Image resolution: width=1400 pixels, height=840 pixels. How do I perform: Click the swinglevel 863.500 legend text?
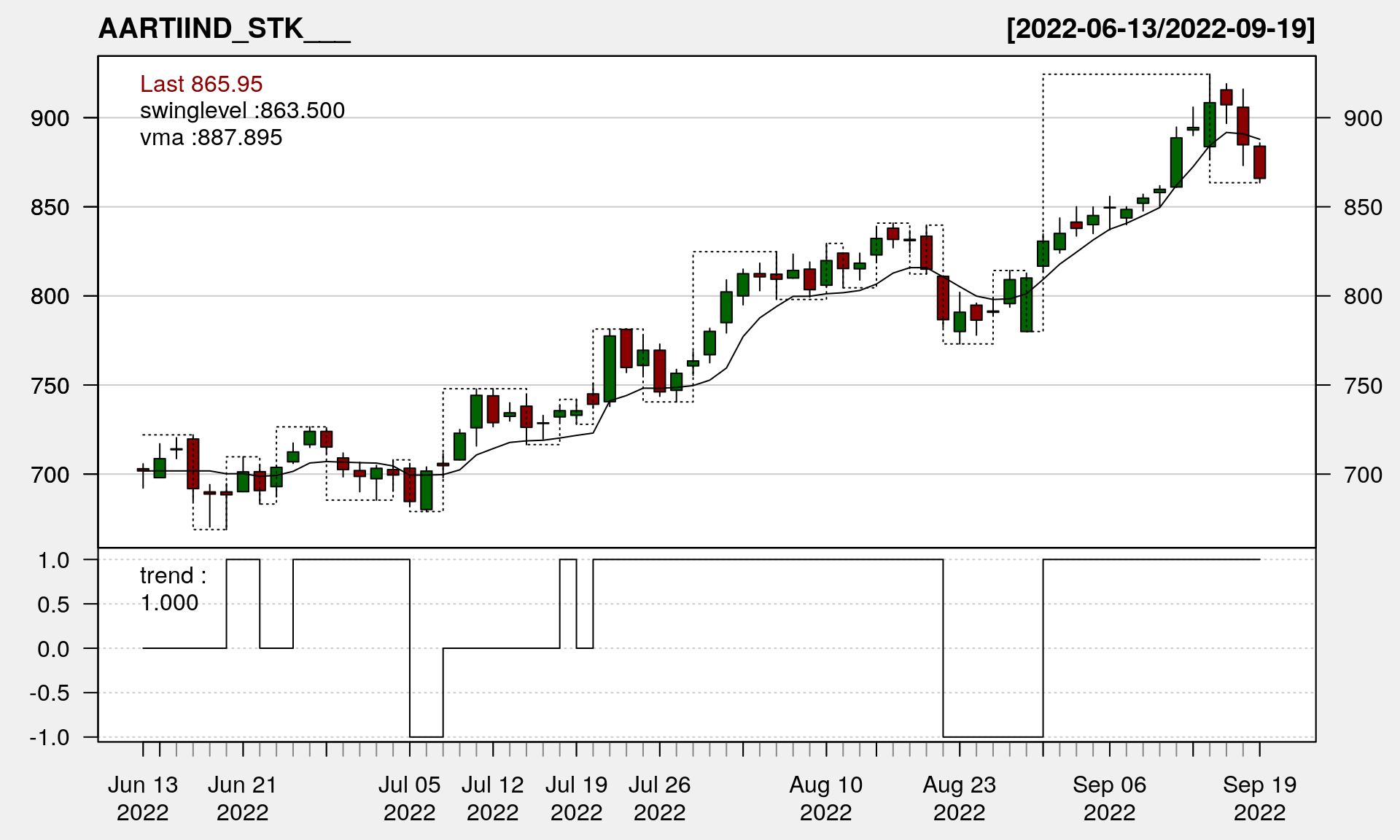[x=242, y=111]
